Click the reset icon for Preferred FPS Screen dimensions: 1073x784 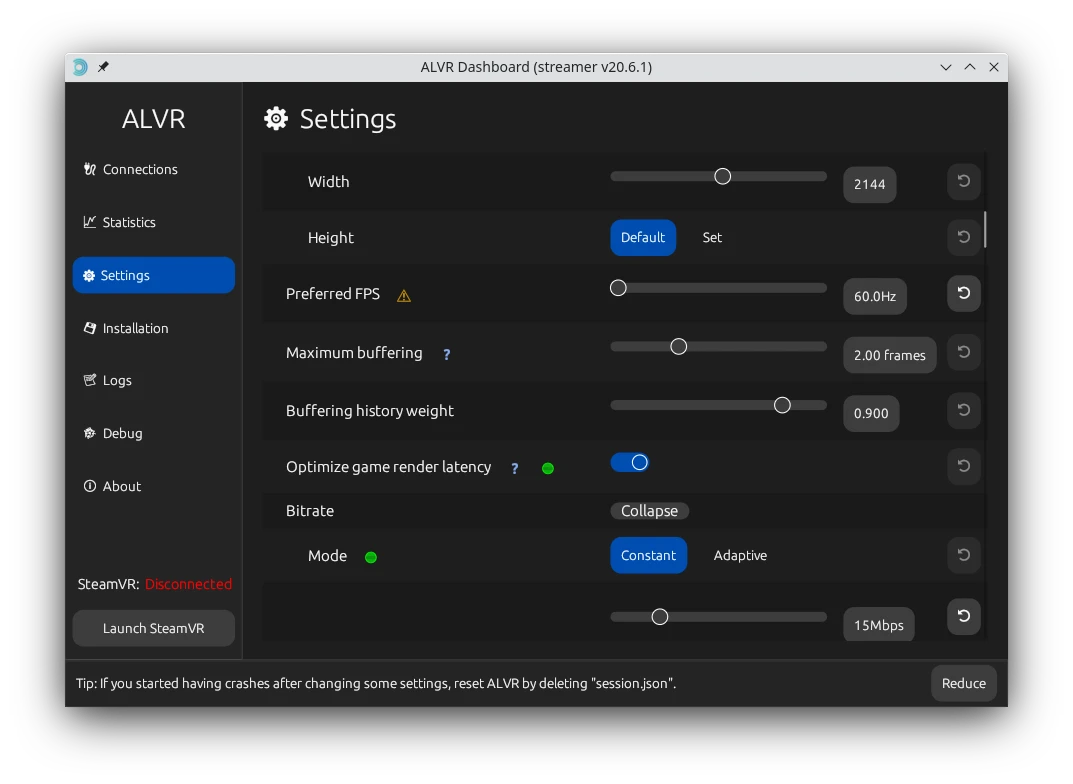(x=963, y=294)
